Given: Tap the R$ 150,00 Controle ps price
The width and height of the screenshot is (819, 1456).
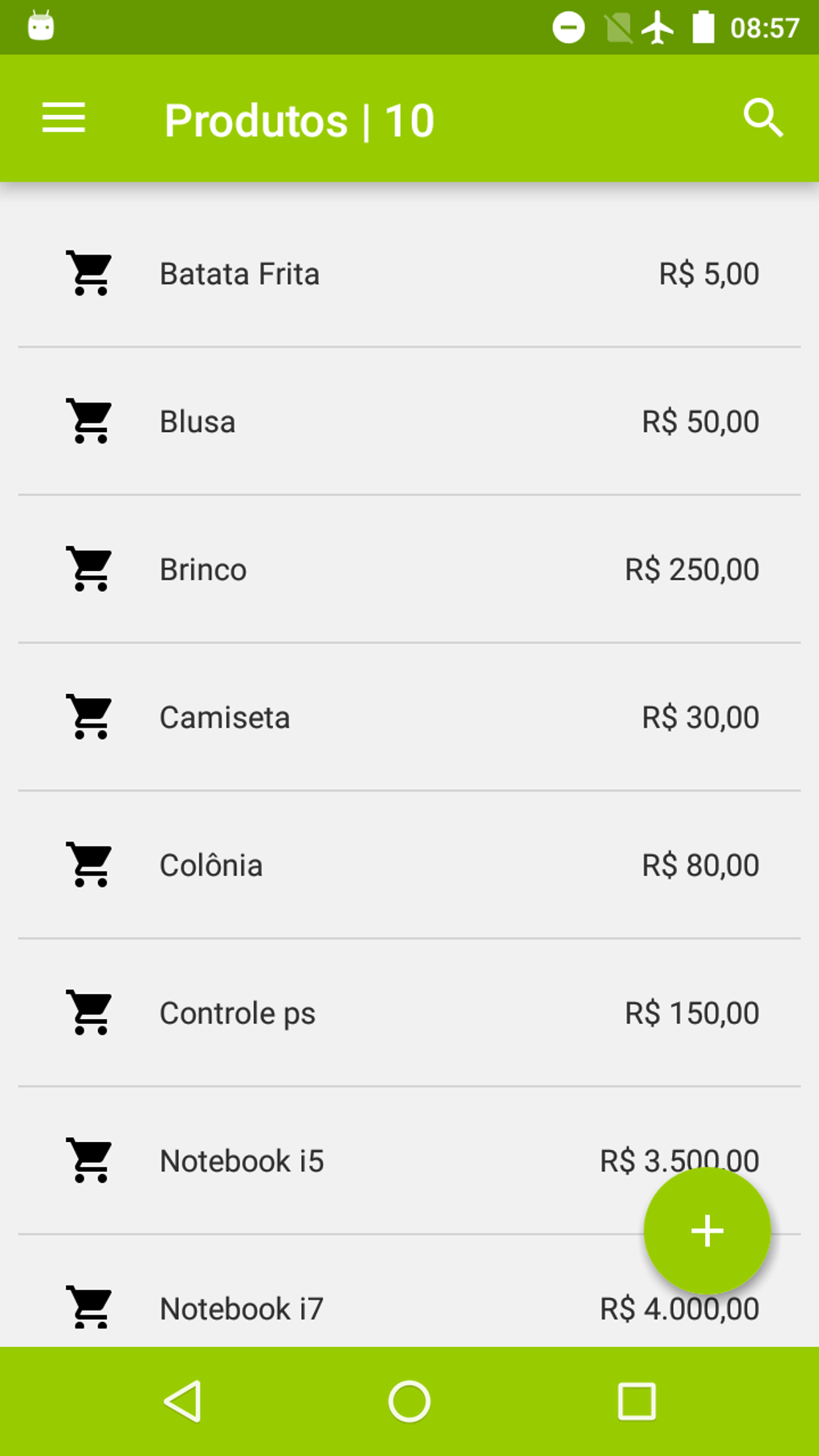Looking at the screenshot, I should point(691,1013).
